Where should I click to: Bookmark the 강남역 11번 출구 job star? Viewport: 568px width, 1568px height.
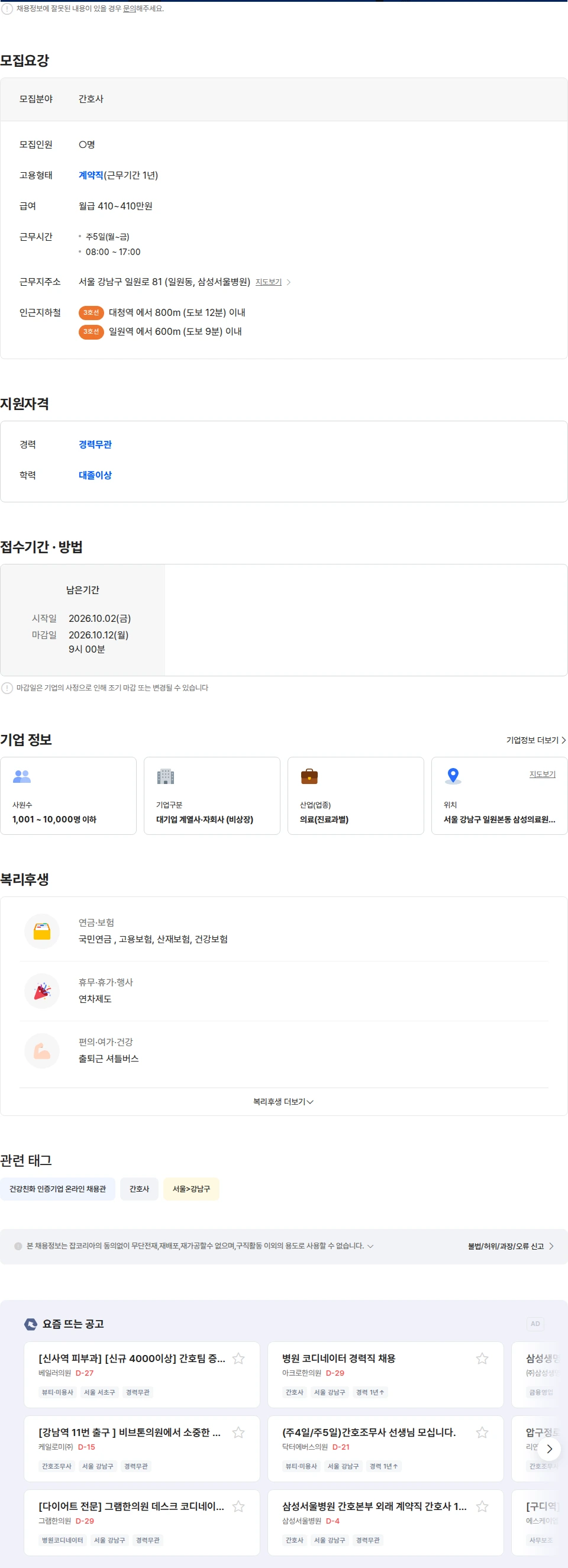[238, 1433]
